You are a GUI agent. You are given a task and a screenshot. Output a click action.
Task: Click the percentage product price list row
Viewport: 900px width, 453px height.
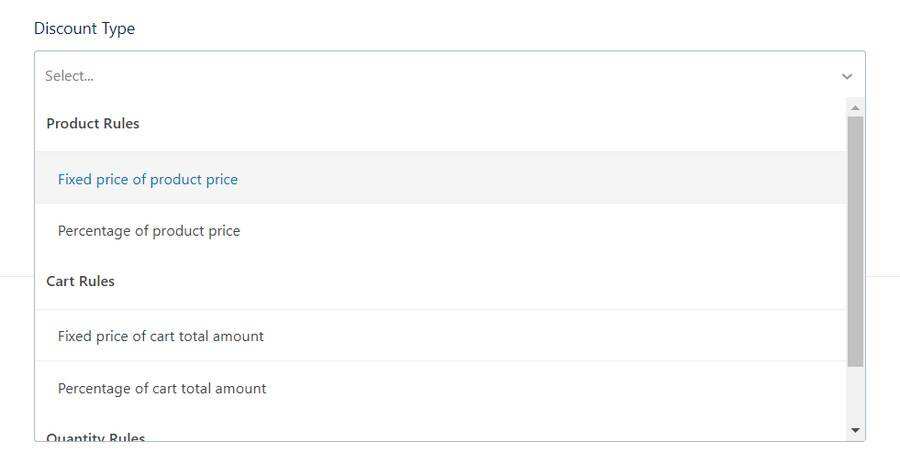440,231
